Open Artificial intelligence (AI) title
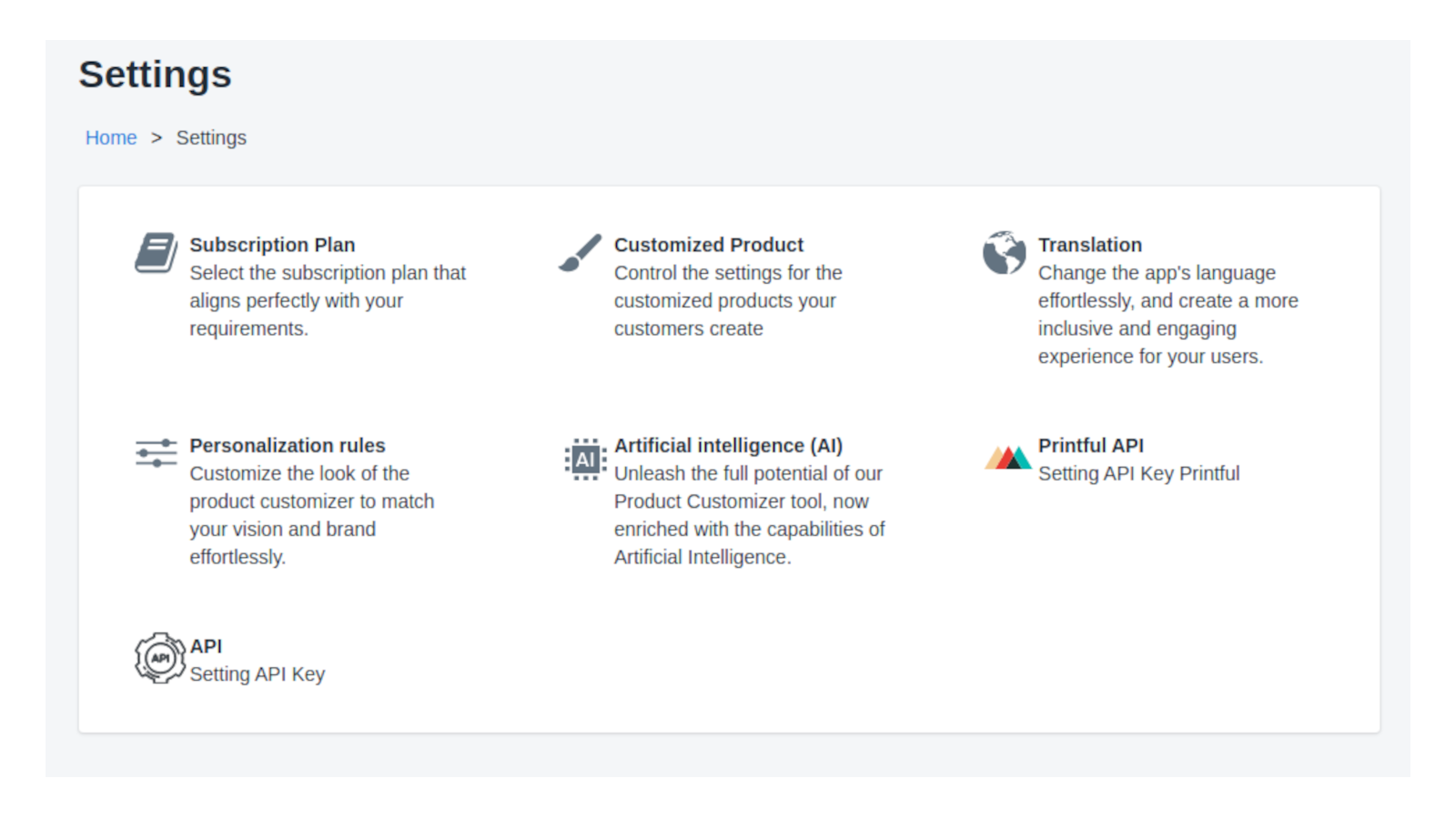This screenshot has width=1456, height=819. (728, 445)
